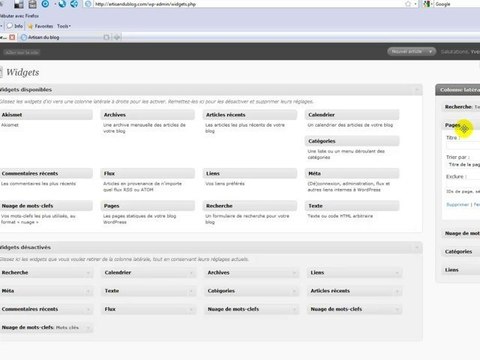
Task: Collapse the 'Widgets disponibles' panel arrow
Action: (x=417, y=90)
